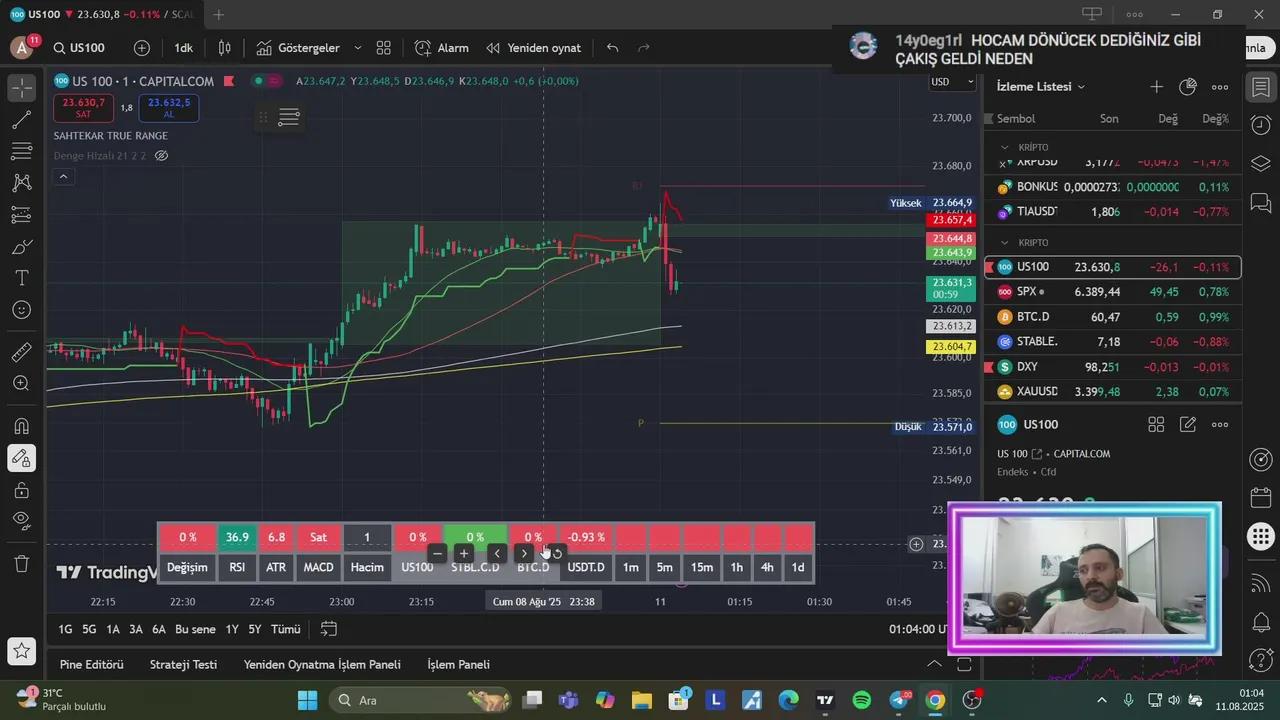1280x720 pixels.
Task: Open the USD currency dropdown
Action: [952, 82]
